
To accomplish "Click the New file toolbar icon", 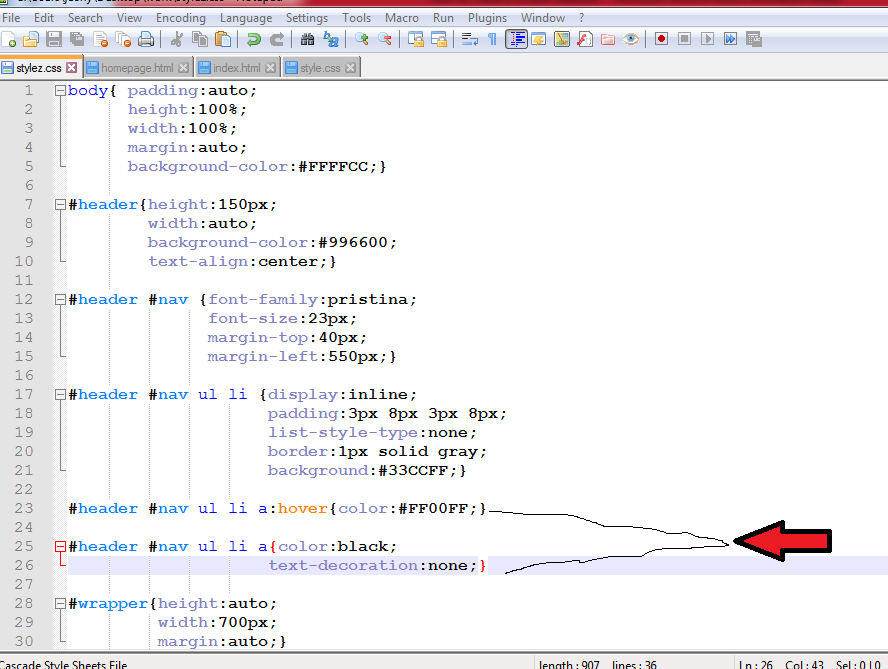I will coord(9,40).
